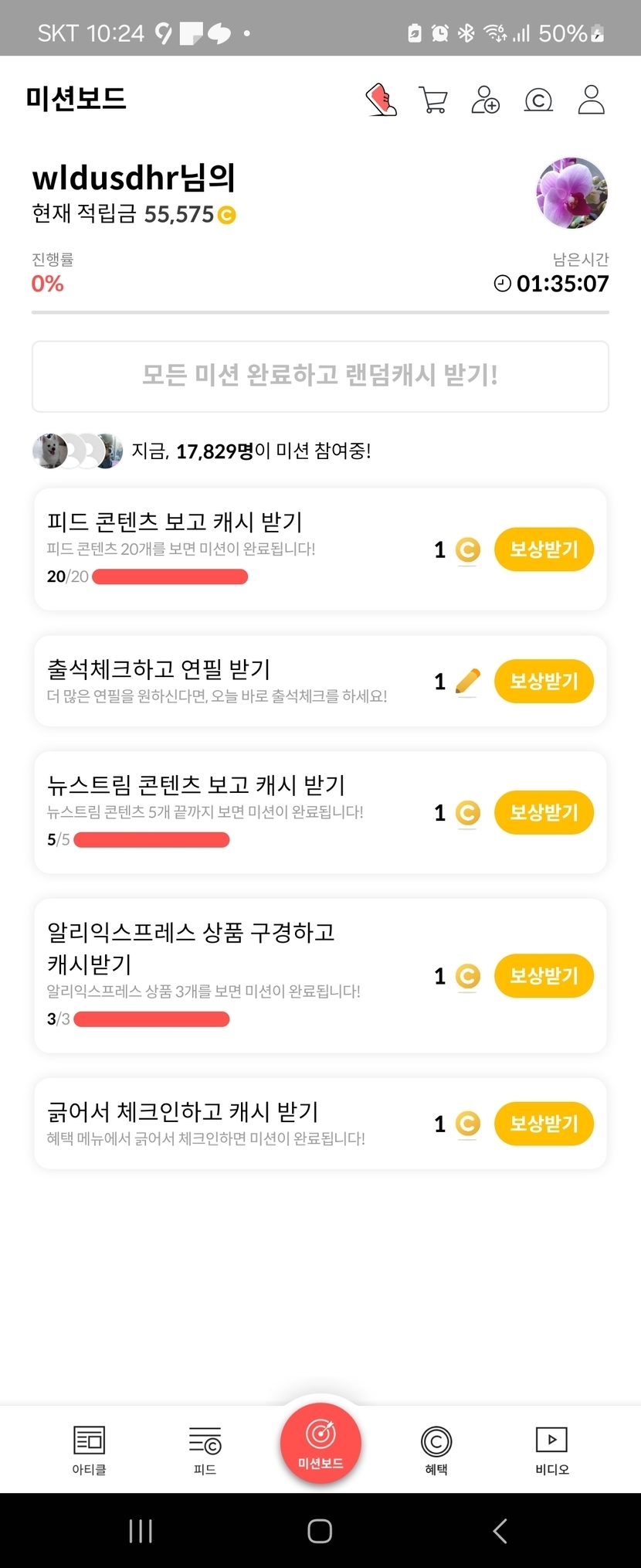Open the cash coin icon in header
The height and width of the screenshot is (1568, 641).
pyautogui.click(x=538, y=100)
